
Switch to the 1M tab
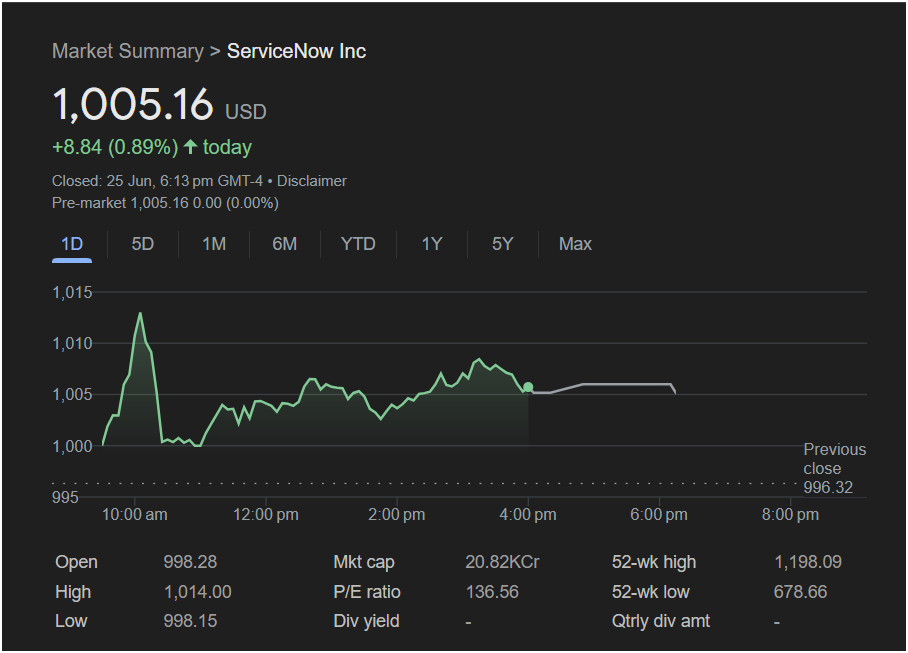pyautogui.click(x=214, y=244)
